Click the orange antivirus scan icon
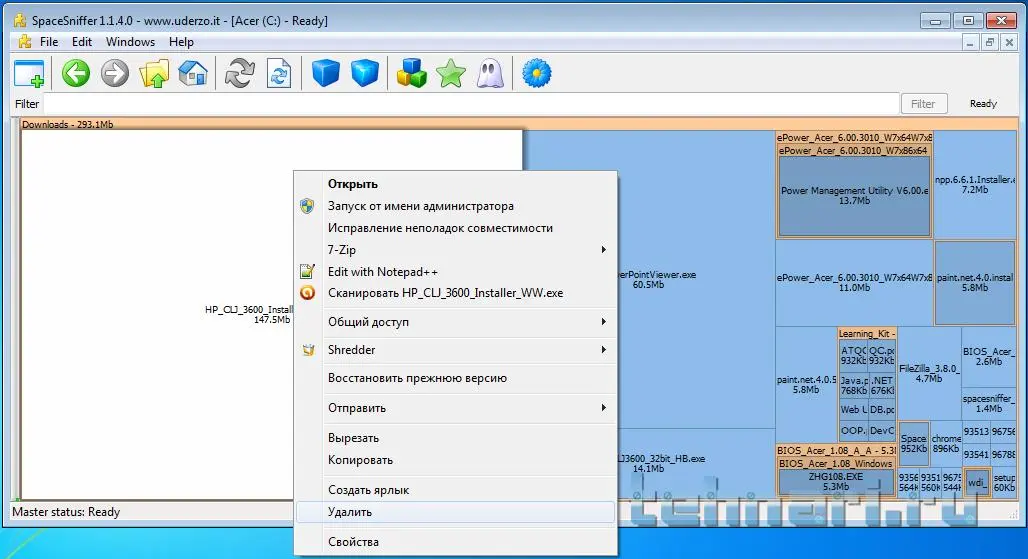This screenshot has width=1028, height=559. pos(307,293)
